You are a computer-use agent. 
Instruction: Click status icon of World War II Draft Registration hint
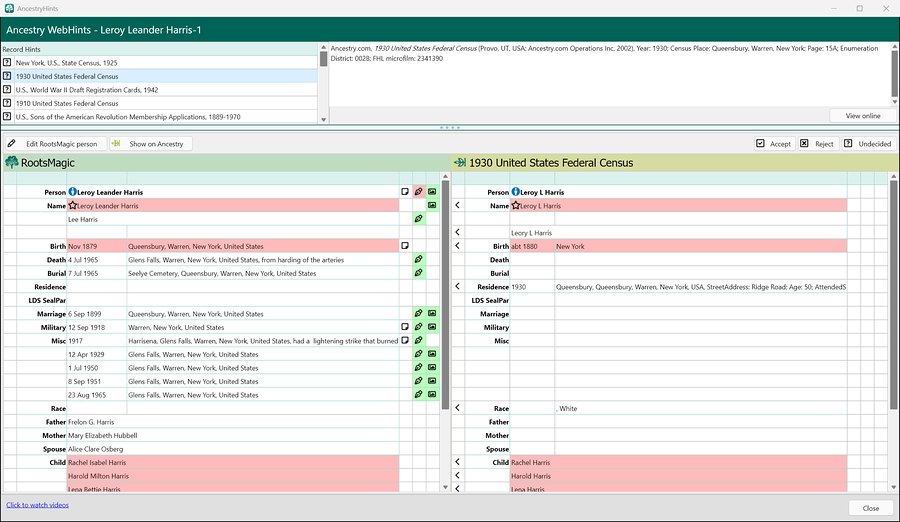coord(7,89)
